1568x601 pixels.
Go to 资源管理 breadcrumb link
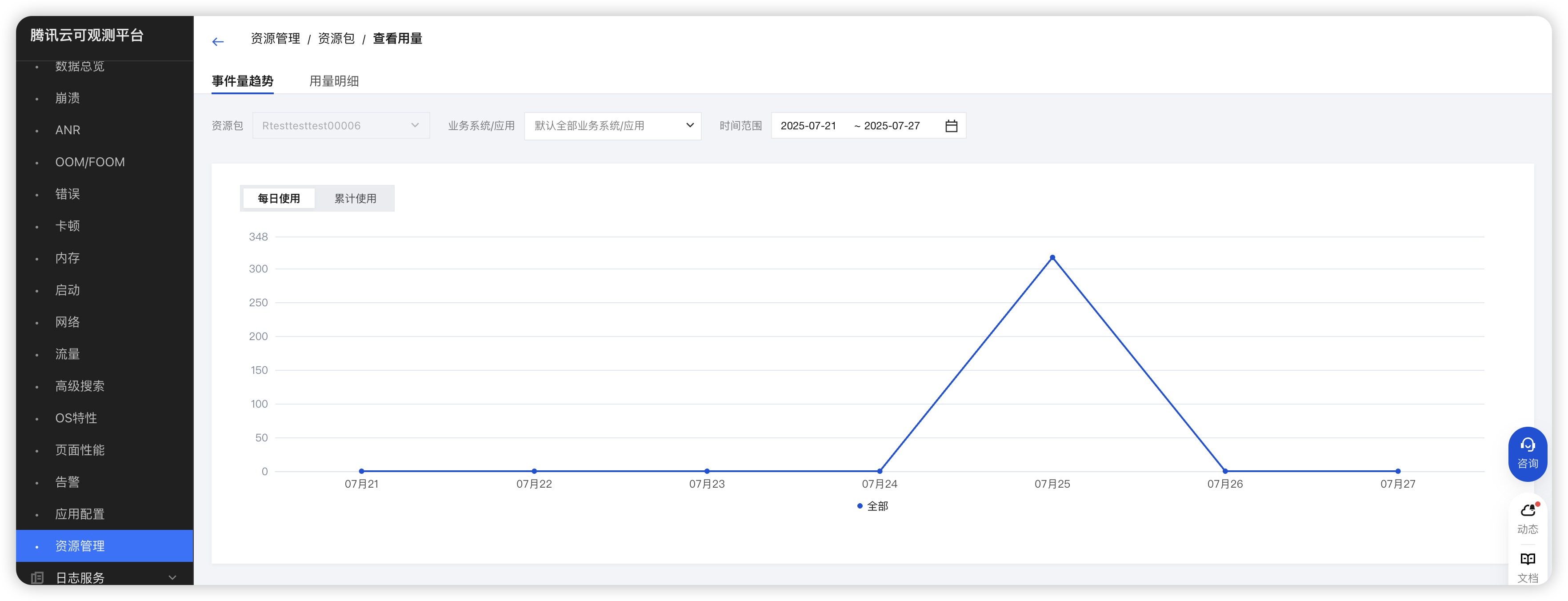click(275, 38)
